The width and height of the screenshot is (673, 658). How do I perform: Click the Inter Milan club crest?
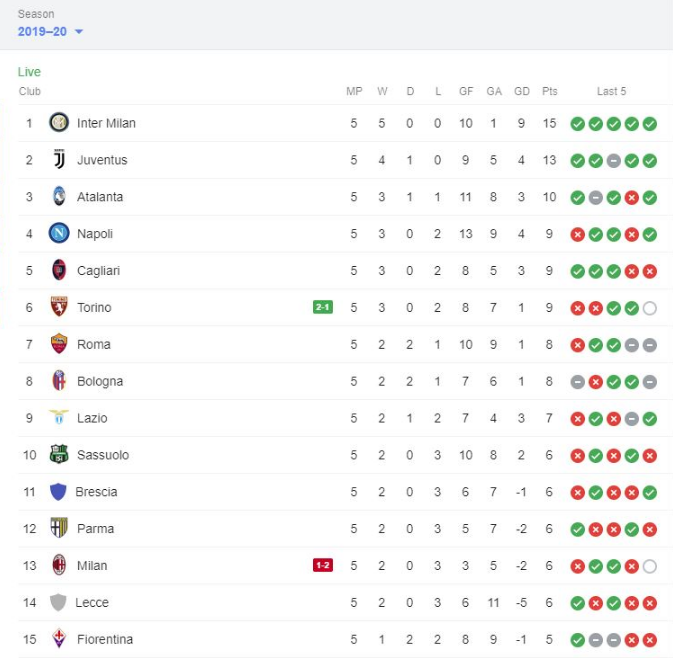tap(59, 123)
